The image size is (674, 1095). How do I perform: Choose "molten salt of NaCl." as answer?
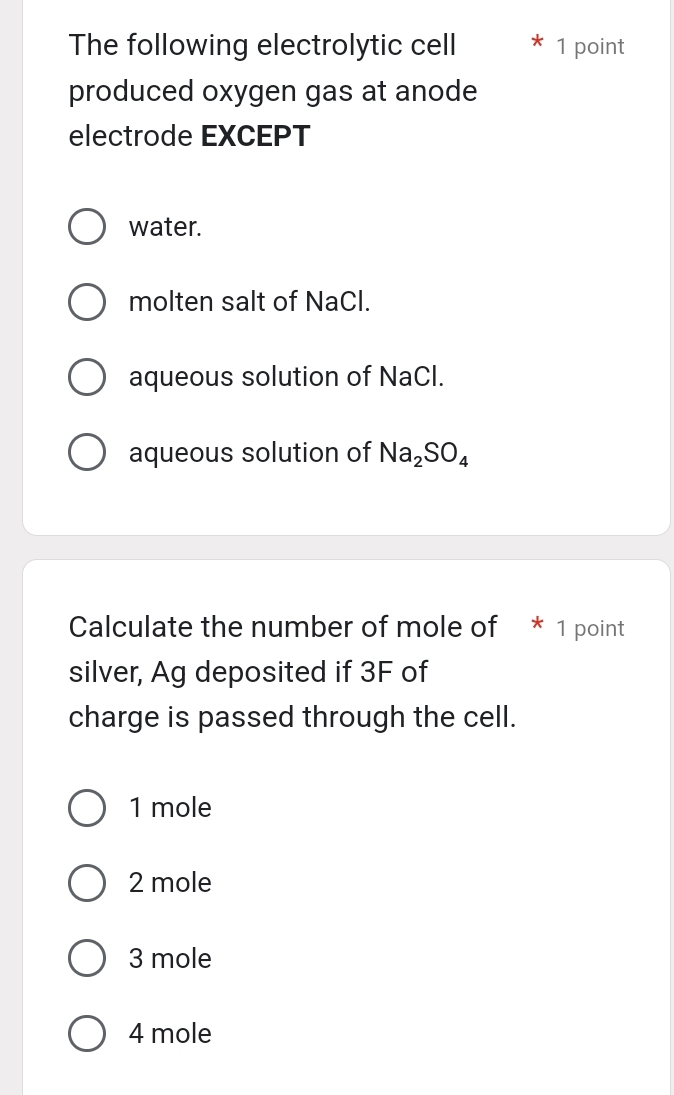[87, 301]
